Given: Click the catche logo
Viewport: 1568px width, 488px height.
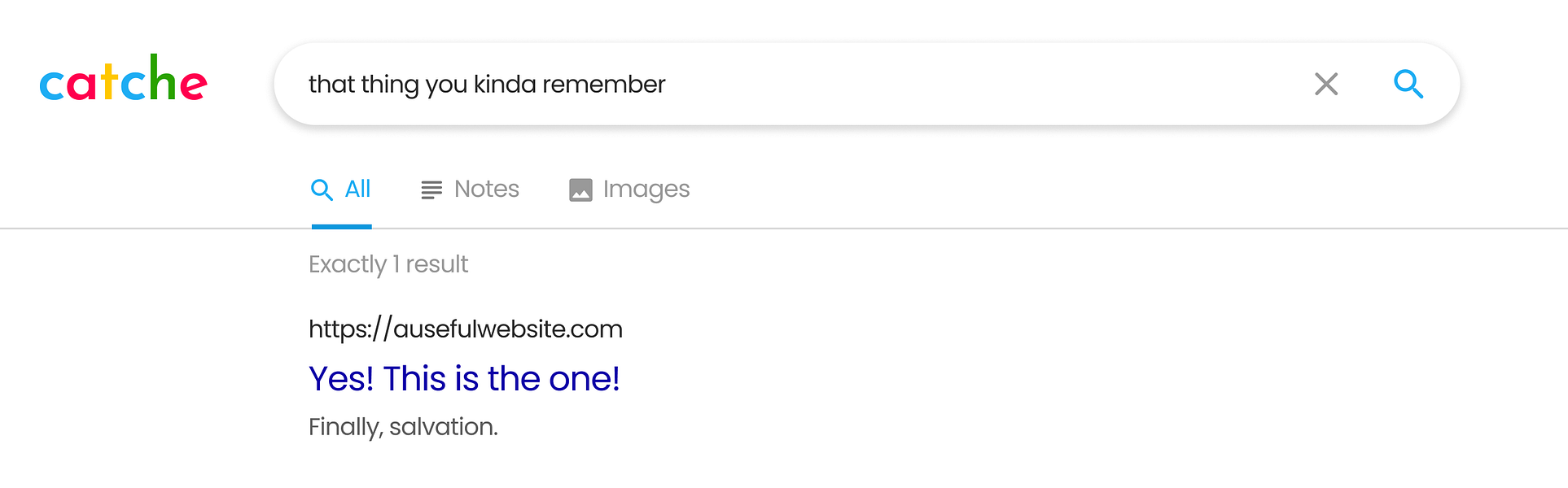Looking at the screenshot, I should (x=124, y=81).
